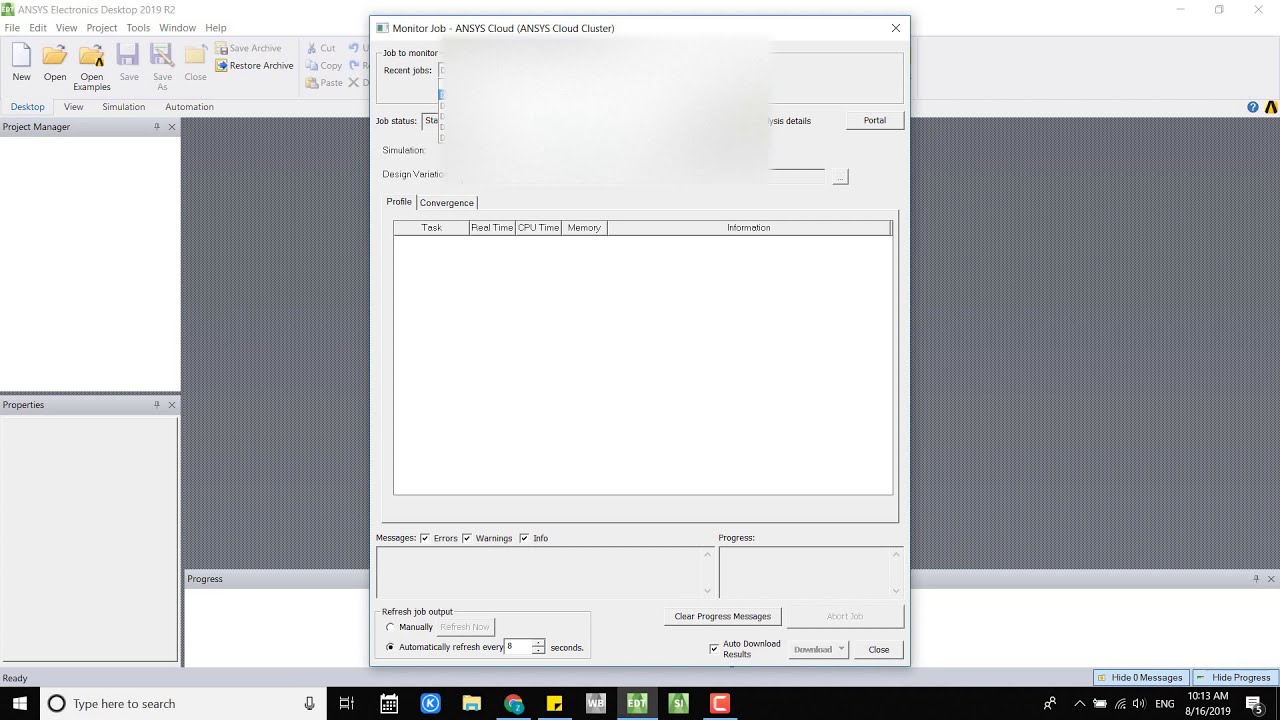
Task: Open Chrome from the taskbar
Action: pos(513,703)
